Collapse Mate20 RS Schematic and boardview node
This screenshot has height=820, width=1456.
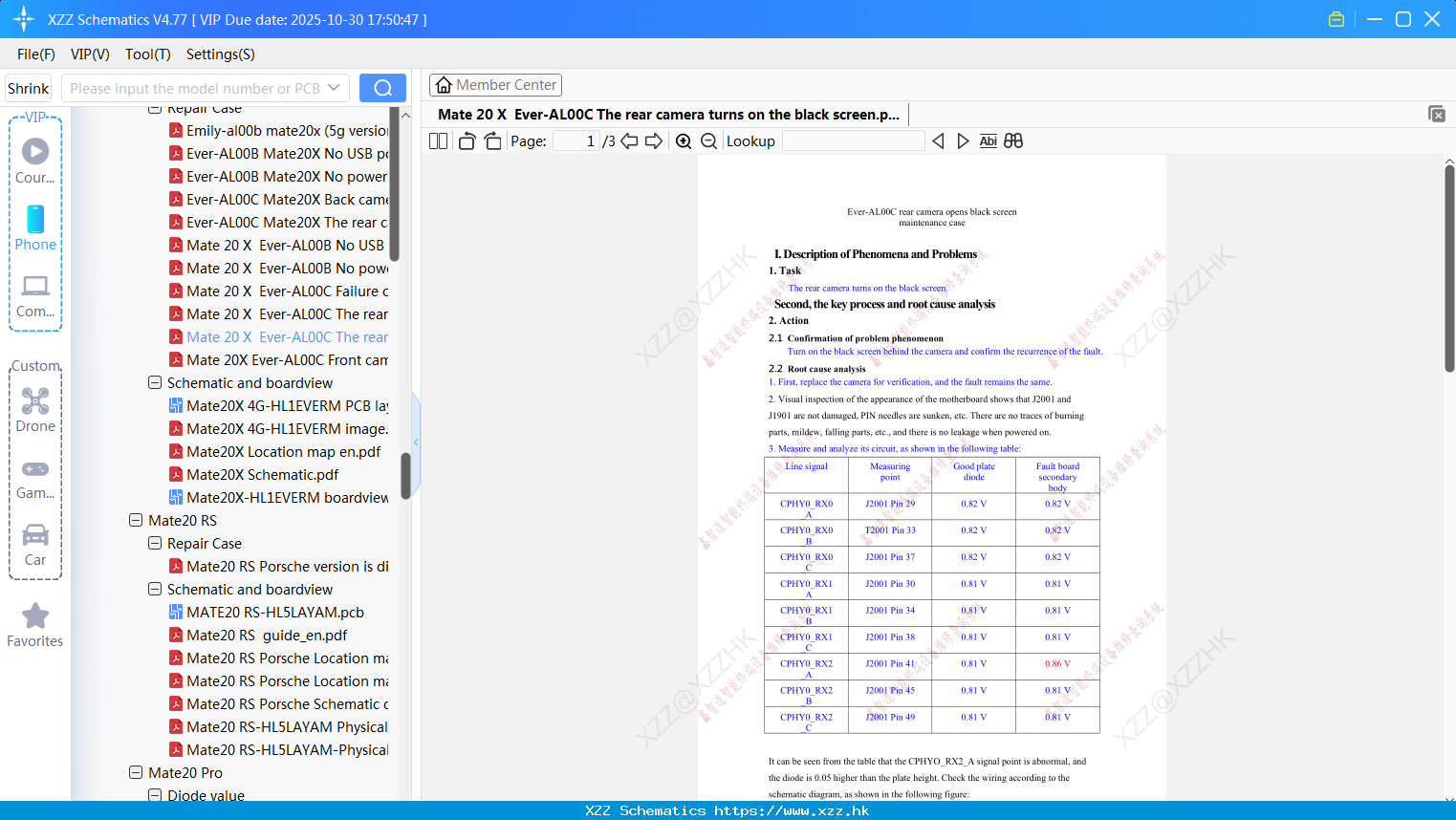coord(155,589)
